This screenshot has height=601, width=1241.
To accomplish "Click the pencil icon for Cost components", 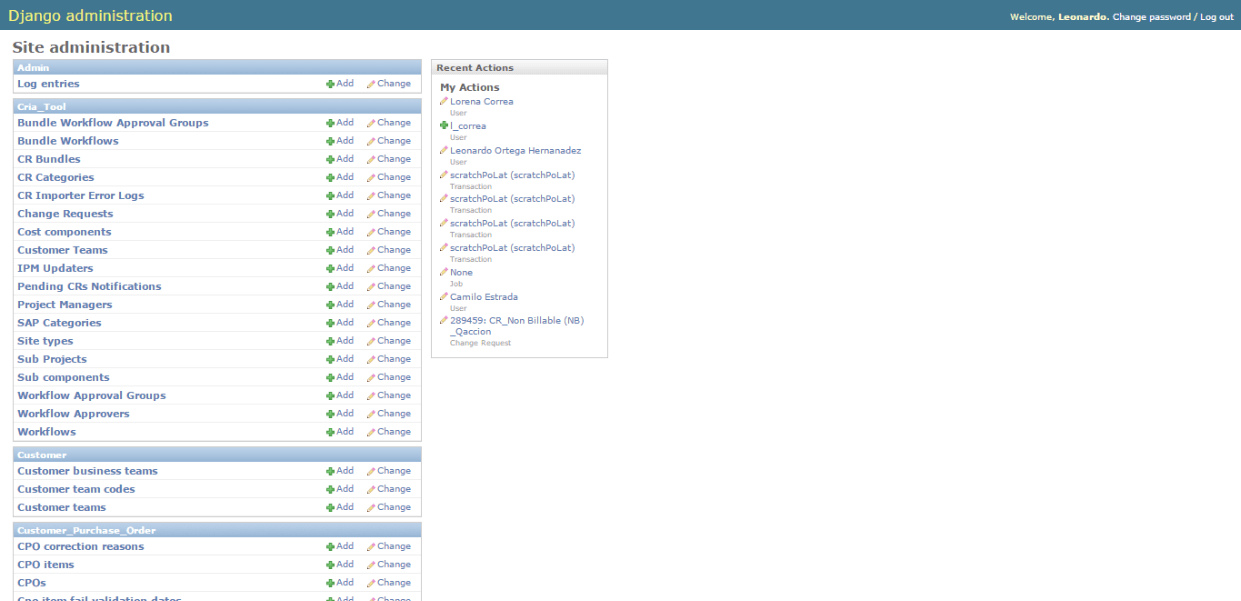I will point(371,232).
